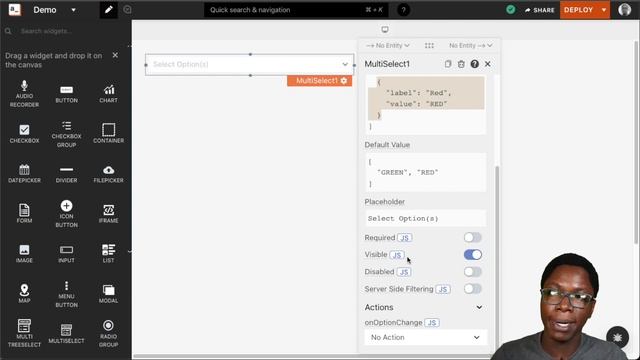Switch onOptionChange to JS mode
This screenshot has width=640, height=360.
(x=432, y=322)
